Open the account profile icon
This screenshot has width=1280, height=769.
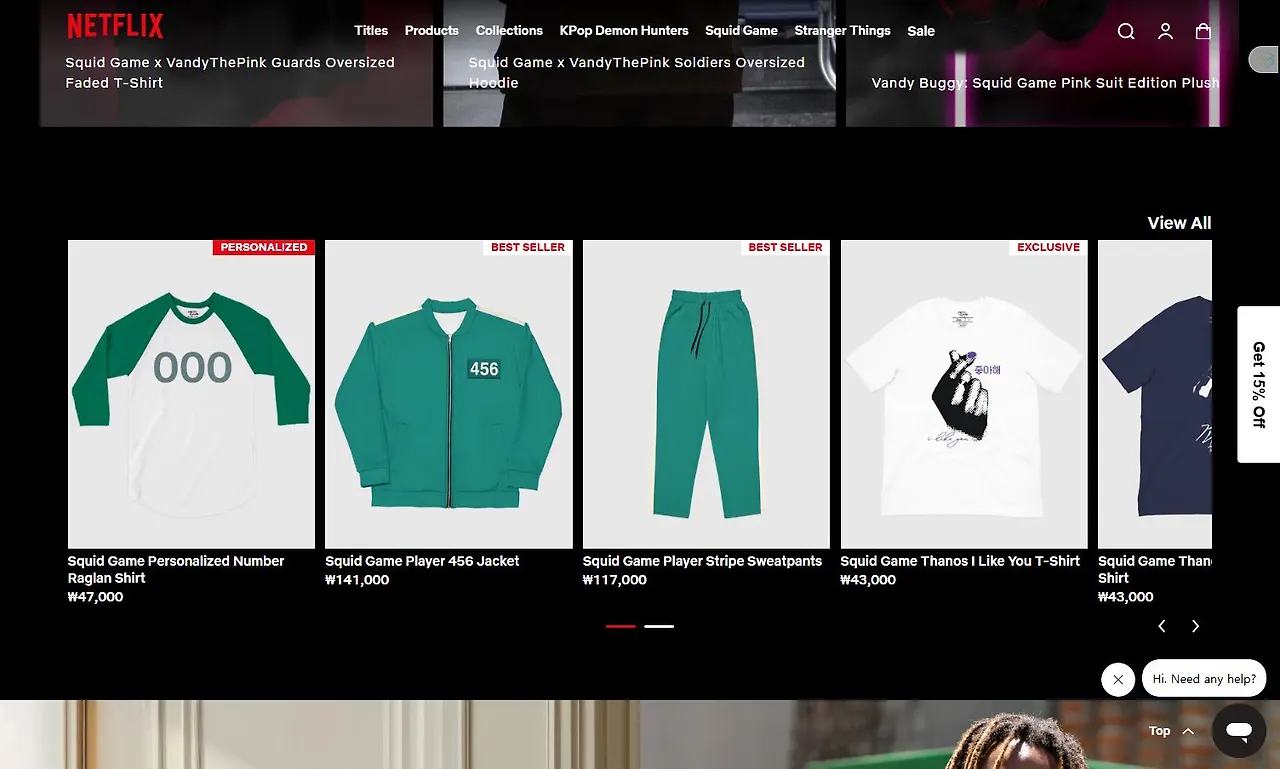[x=1165, y=31]
